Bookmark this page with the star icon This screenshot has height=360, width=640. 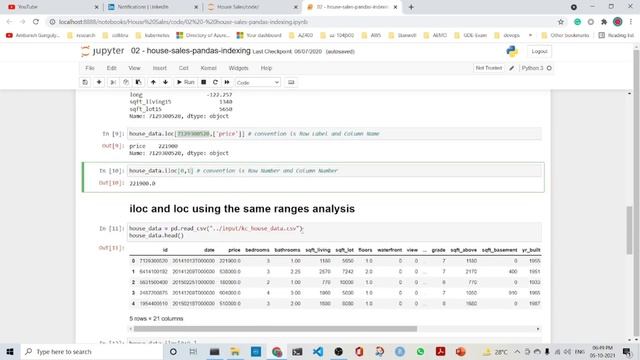click(561, 22)
